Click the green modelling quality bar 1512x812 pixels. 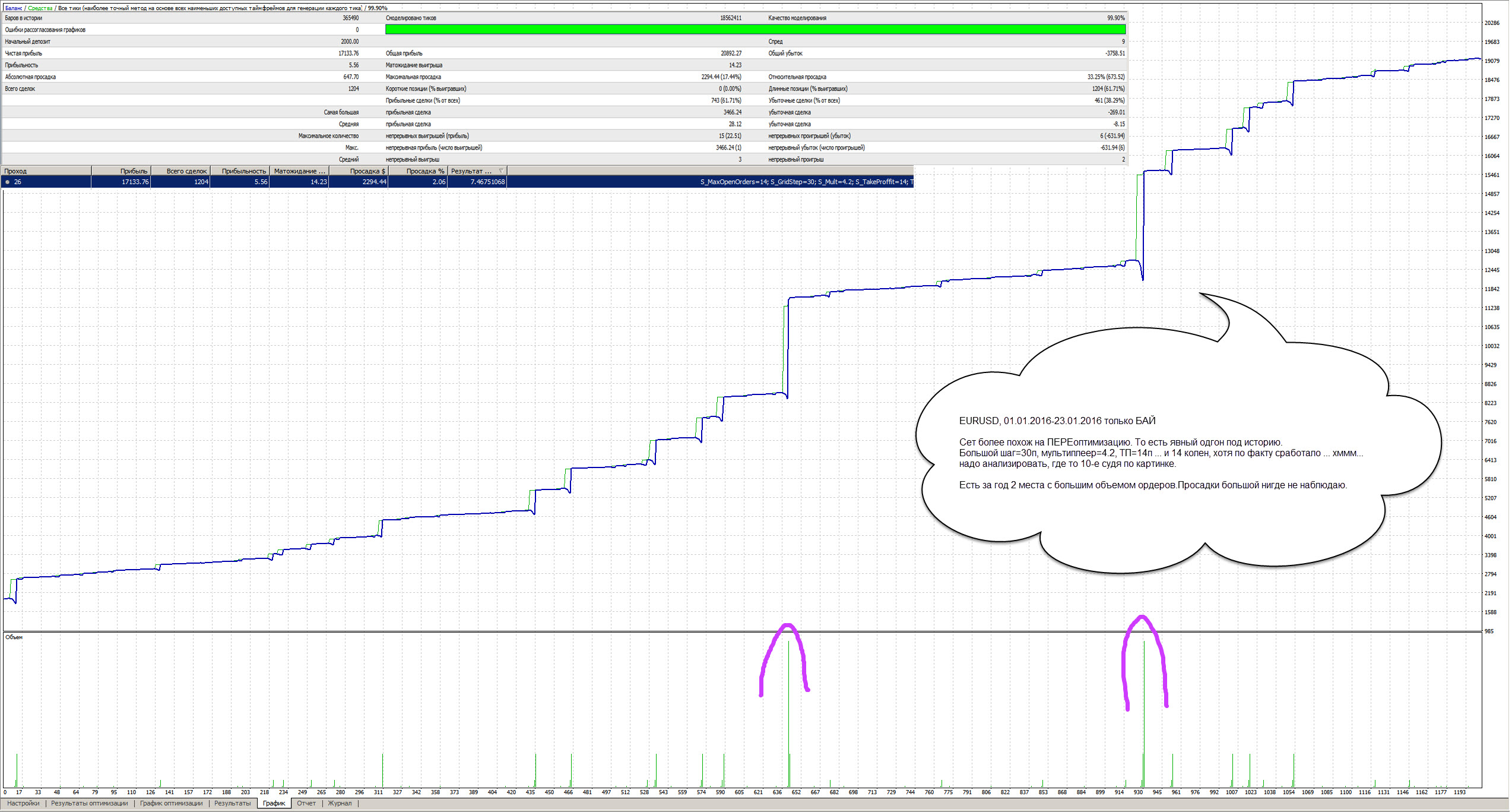(x=755, y=29)
